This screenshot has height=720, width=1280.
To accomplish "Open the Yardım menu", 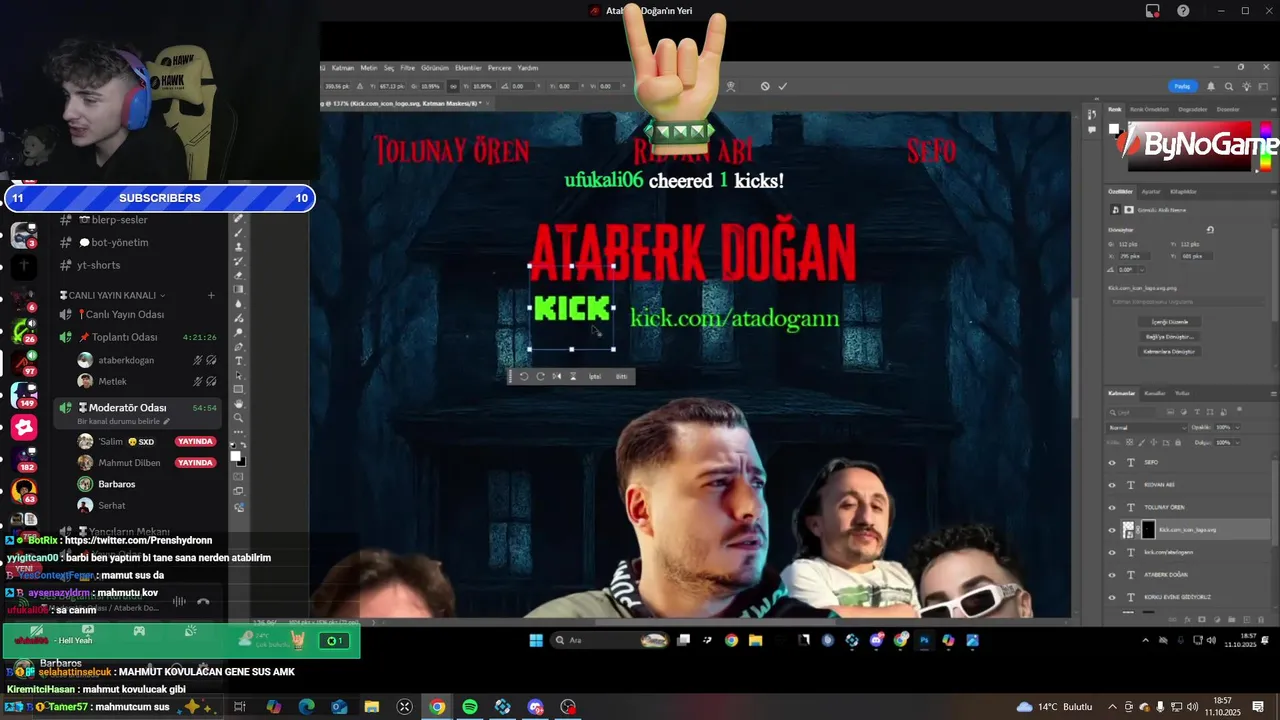I will 528,68.
